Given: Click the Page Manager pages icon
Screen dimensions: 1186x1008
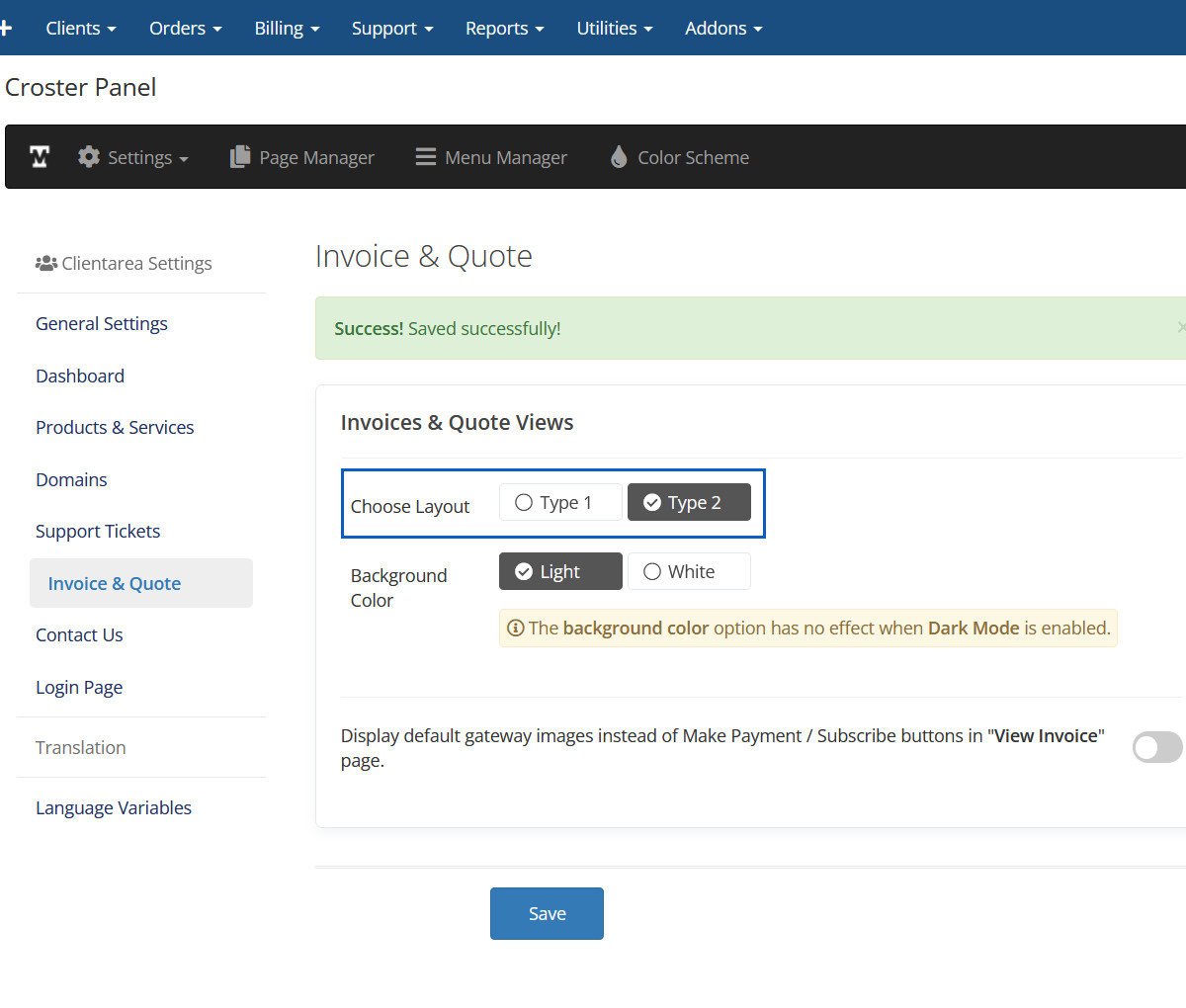Looking at the screenshot, I should point(240,157).
